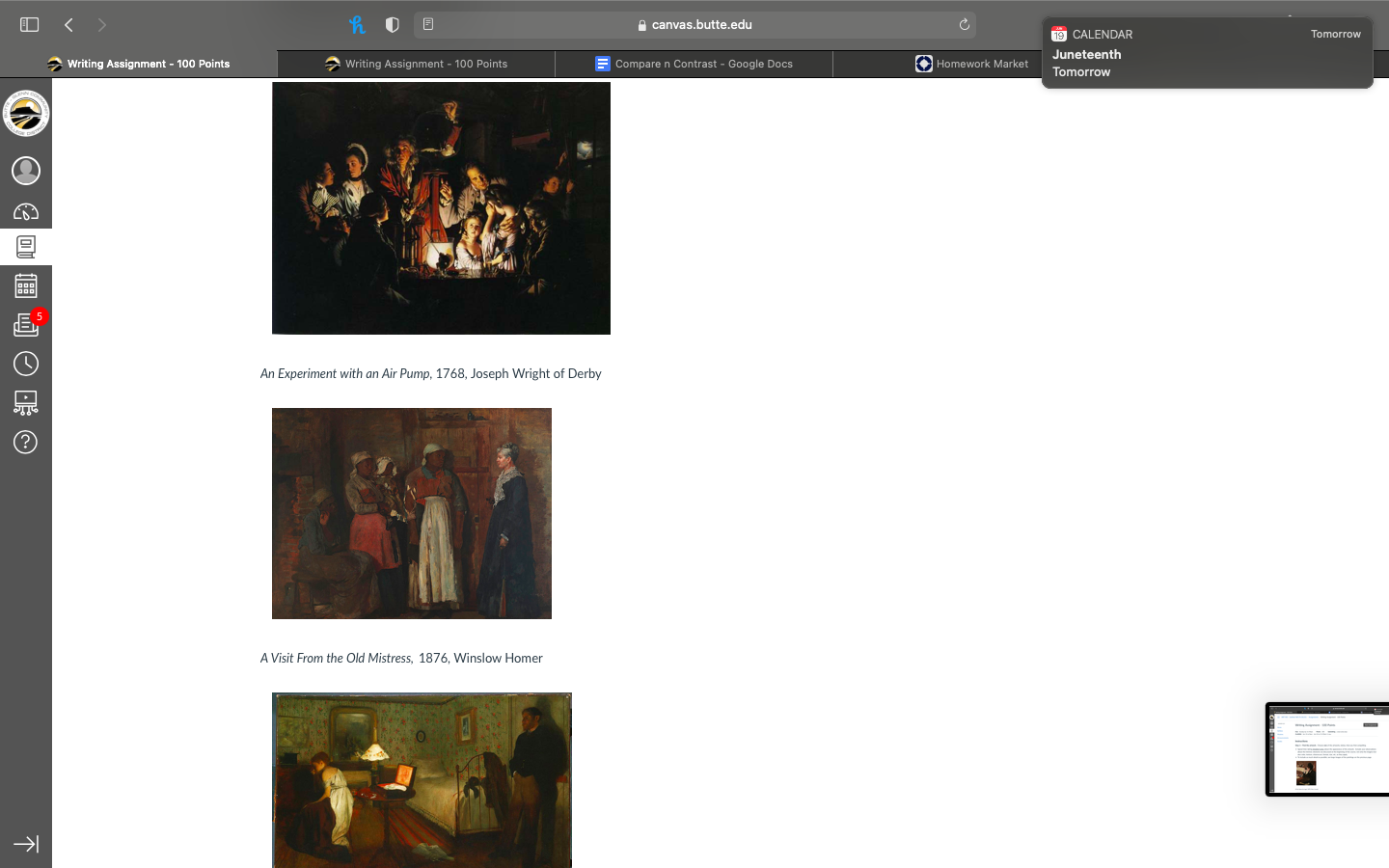The image size is (1389, 868).
Task: Open the privacy shield report
Action: (392, 25)
